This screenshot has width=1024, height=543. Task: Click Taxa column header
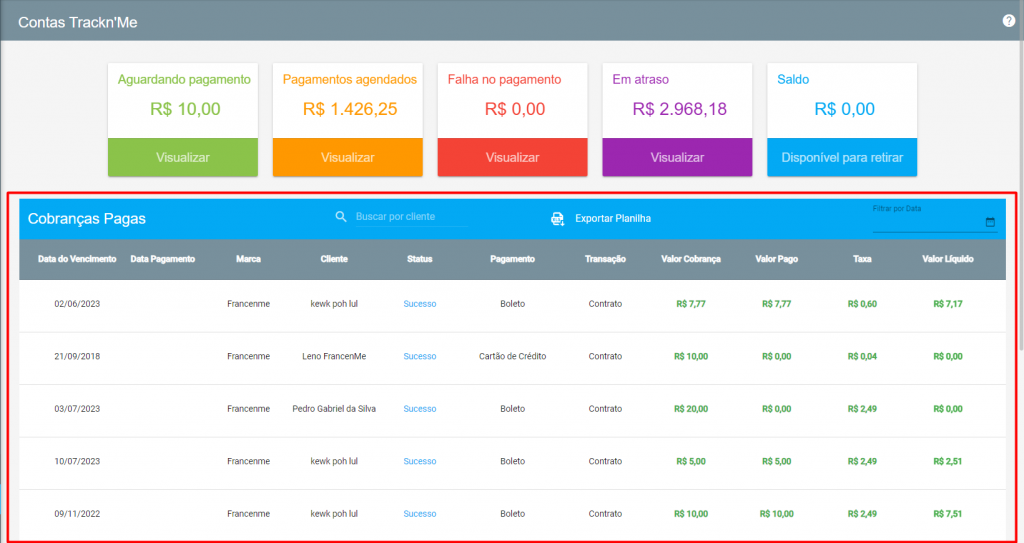(x=862, y=259)
